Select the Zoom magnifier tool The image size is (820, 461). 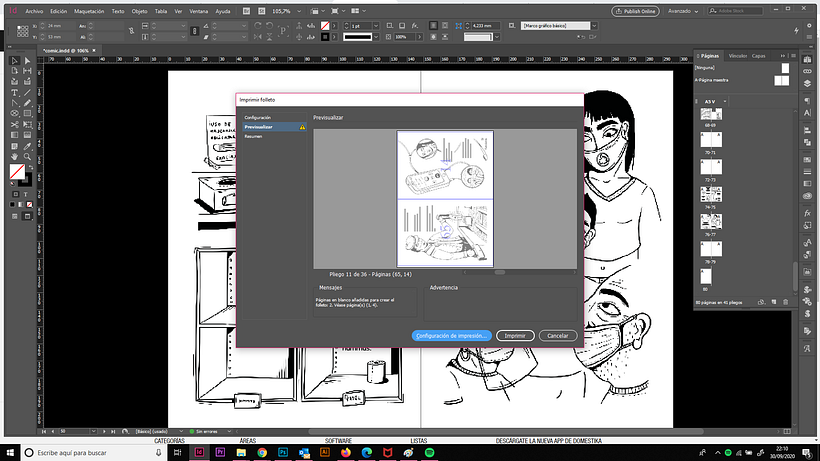[27, 156]
